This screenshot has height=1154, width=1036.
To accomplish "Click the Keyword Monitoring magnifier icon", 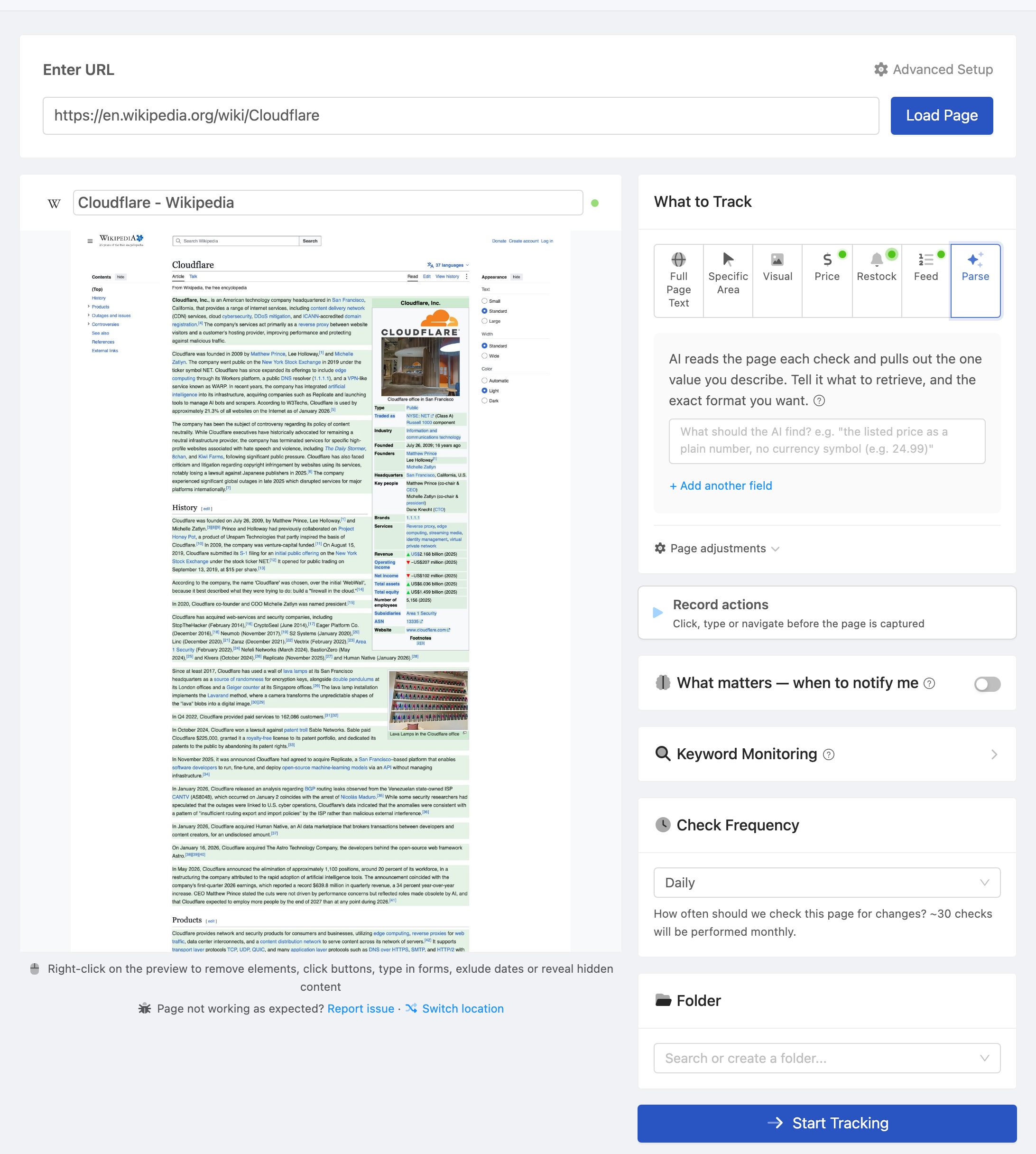I will tap(663, 754).
